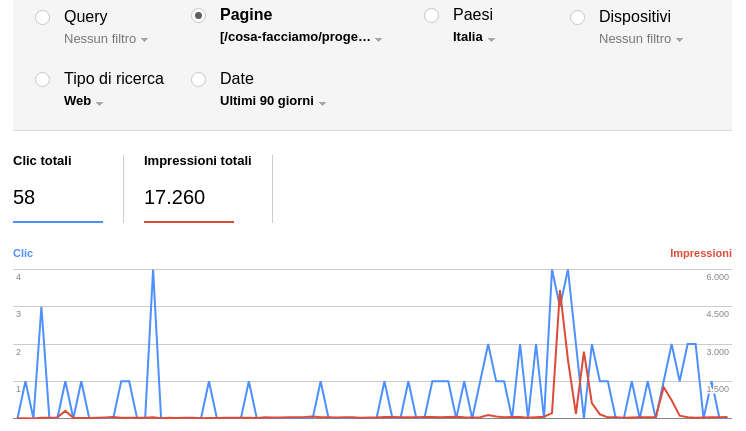Click the Clic totali metric card
This screenshot has width=746, height=431.
57,187
